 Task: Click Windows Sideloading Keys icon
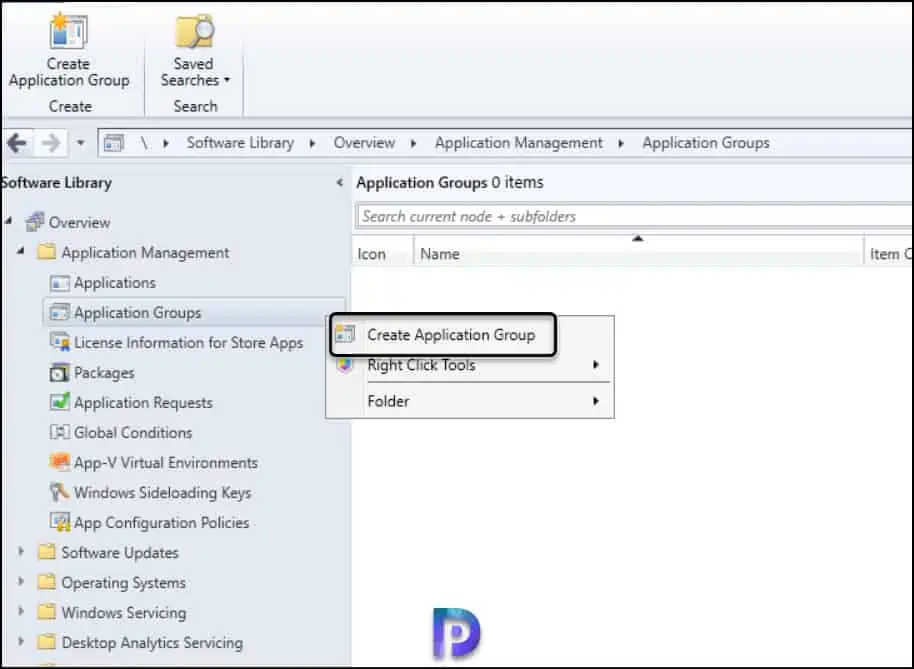(x=60, y=492)
